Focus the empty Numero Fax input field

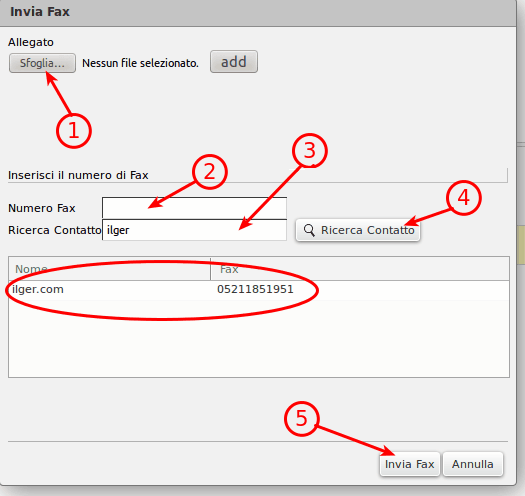tap(194, 208)
